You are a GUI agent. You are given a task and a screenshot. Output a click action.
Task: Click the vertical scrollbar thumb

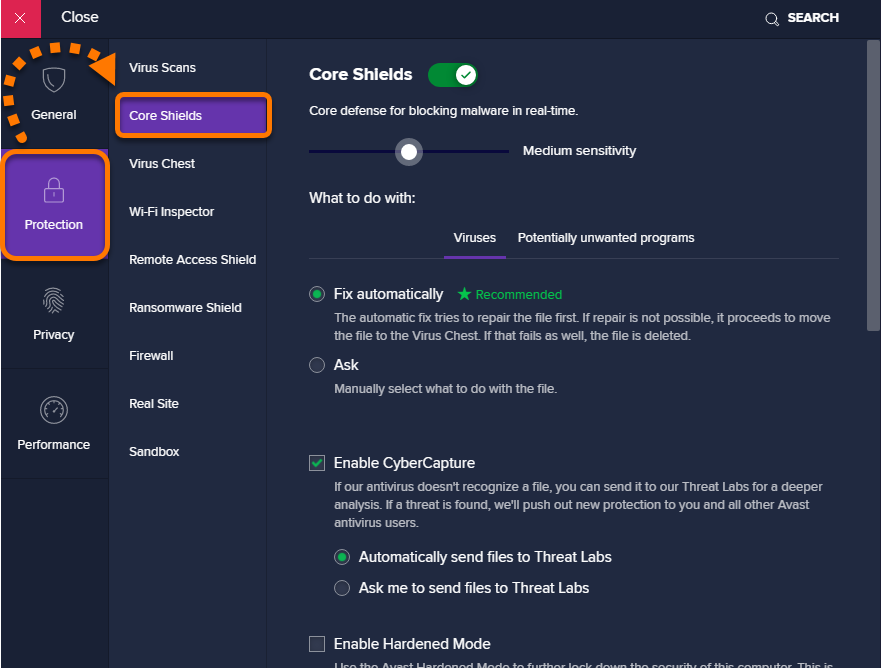(x=873, y=185)
